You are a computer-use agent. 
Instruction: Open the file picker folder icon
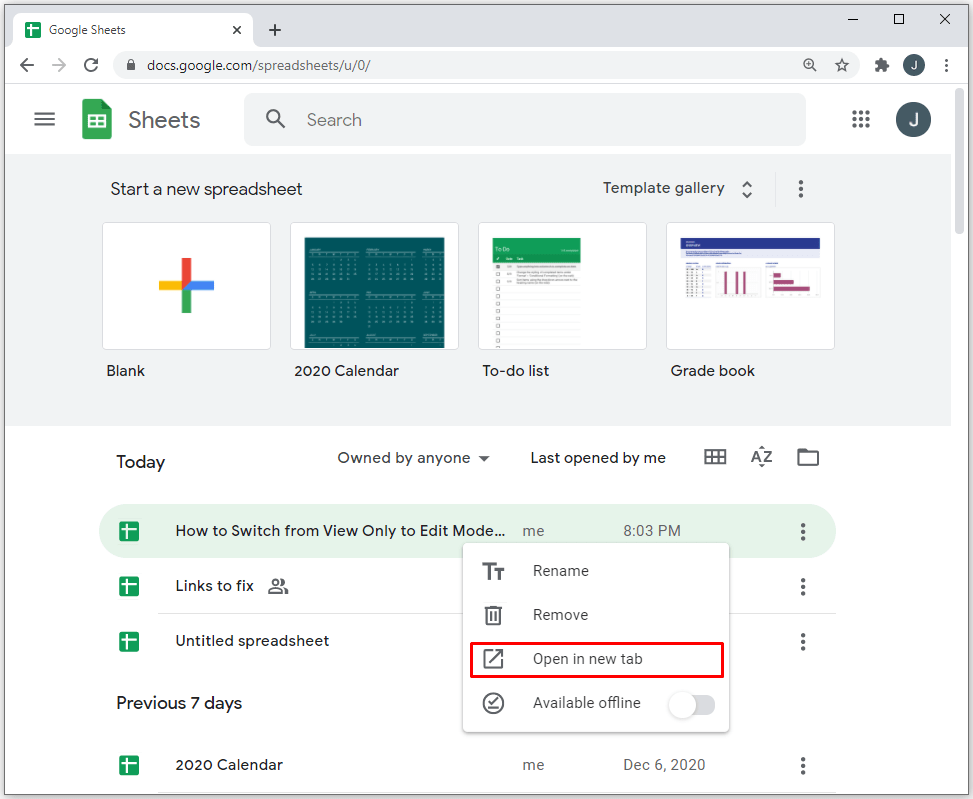click(808, 457)
